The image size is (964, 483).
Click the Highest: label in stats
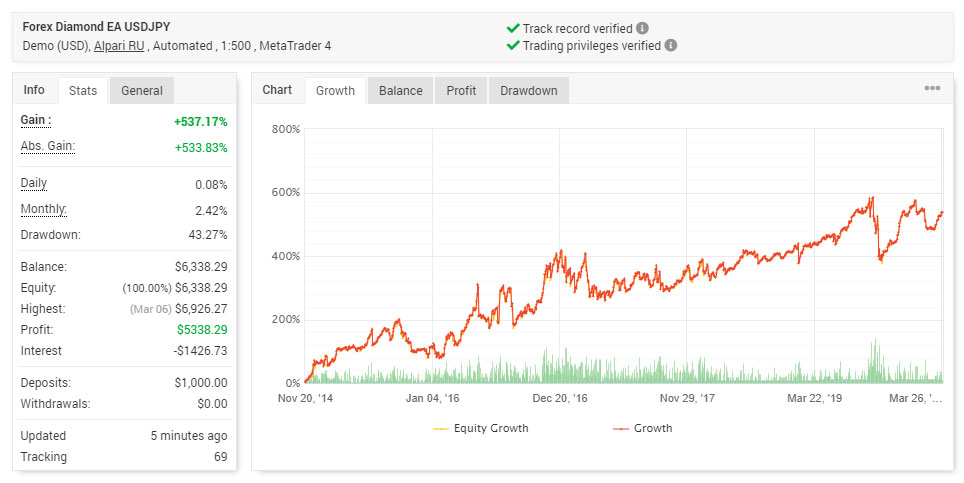click(x=43, y=308)
